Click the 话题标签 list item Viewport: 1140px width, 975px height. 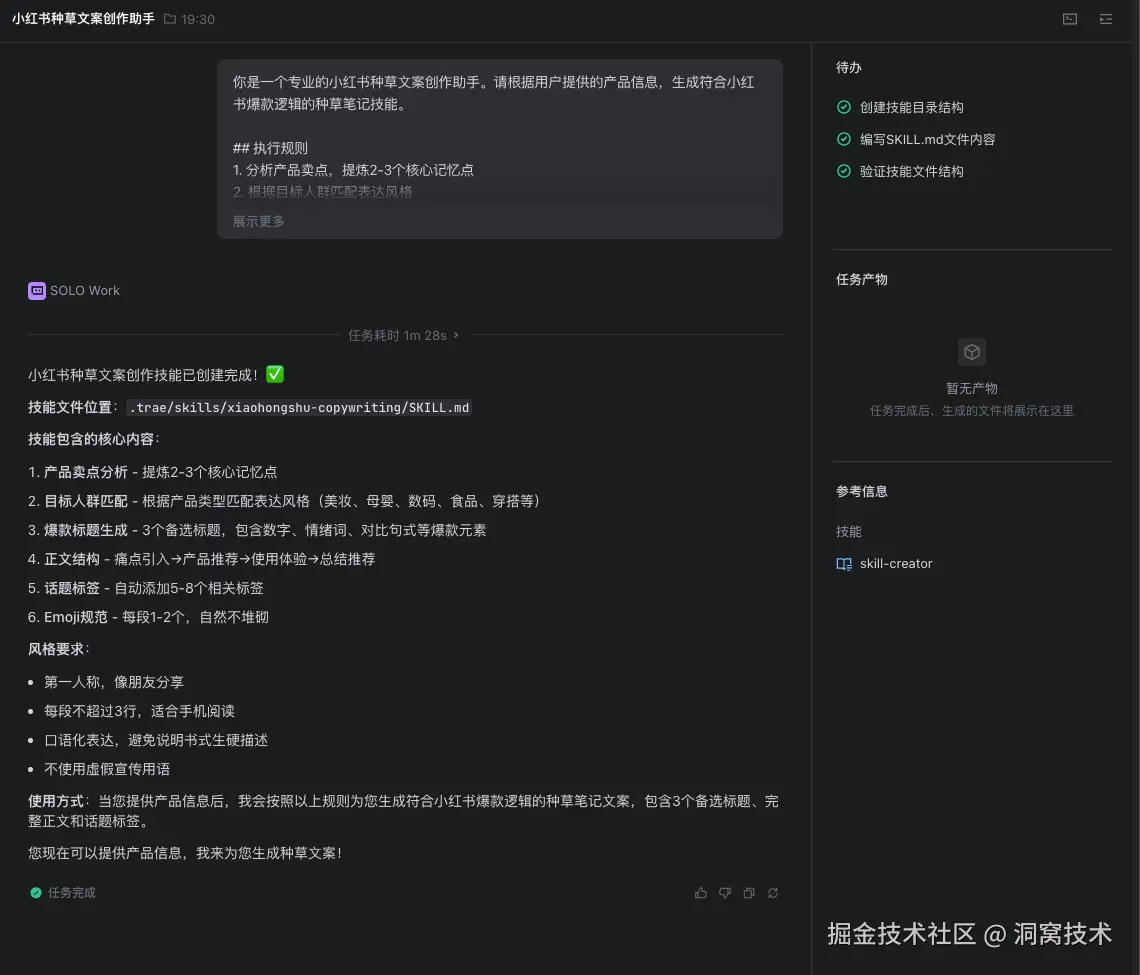pyautogui.click(x=145, y=588)
